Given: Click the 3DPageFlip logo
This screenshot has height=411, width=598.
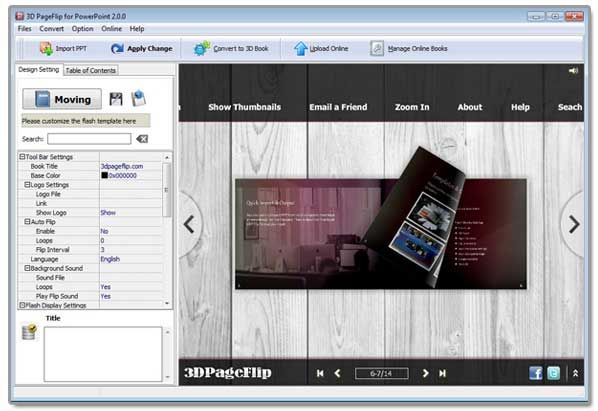Looking at the screenshot, I should click(x=228, y=372).
